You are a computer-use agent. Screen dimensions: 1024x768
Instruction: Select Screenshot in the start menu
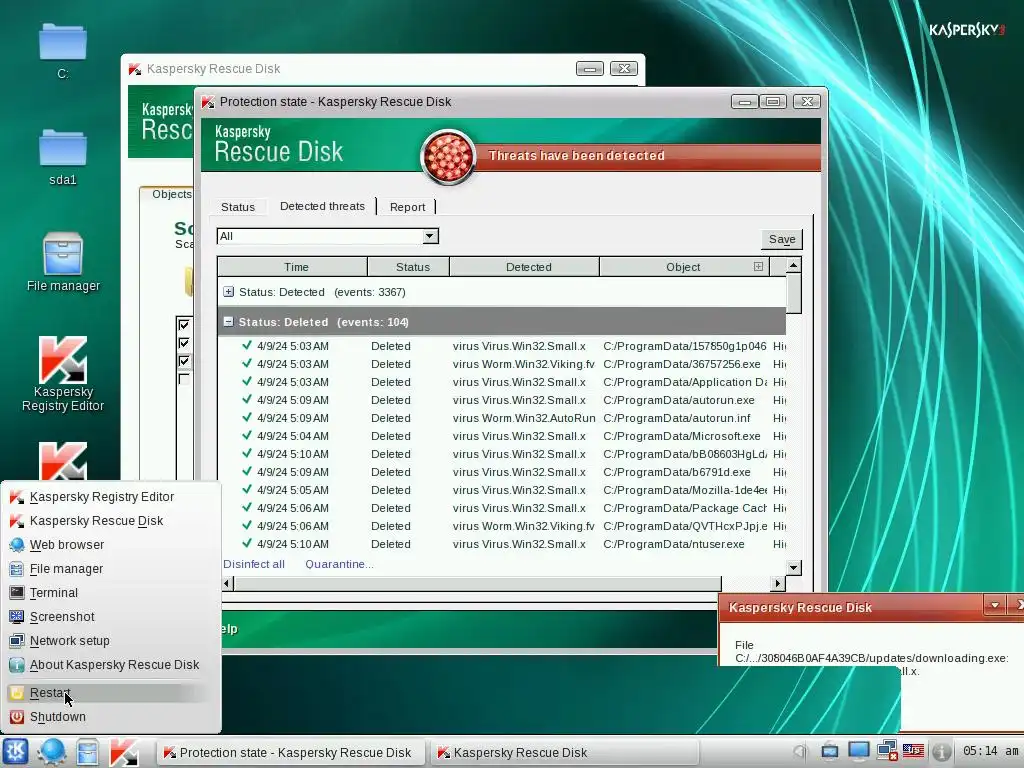[x=62, y=617]
